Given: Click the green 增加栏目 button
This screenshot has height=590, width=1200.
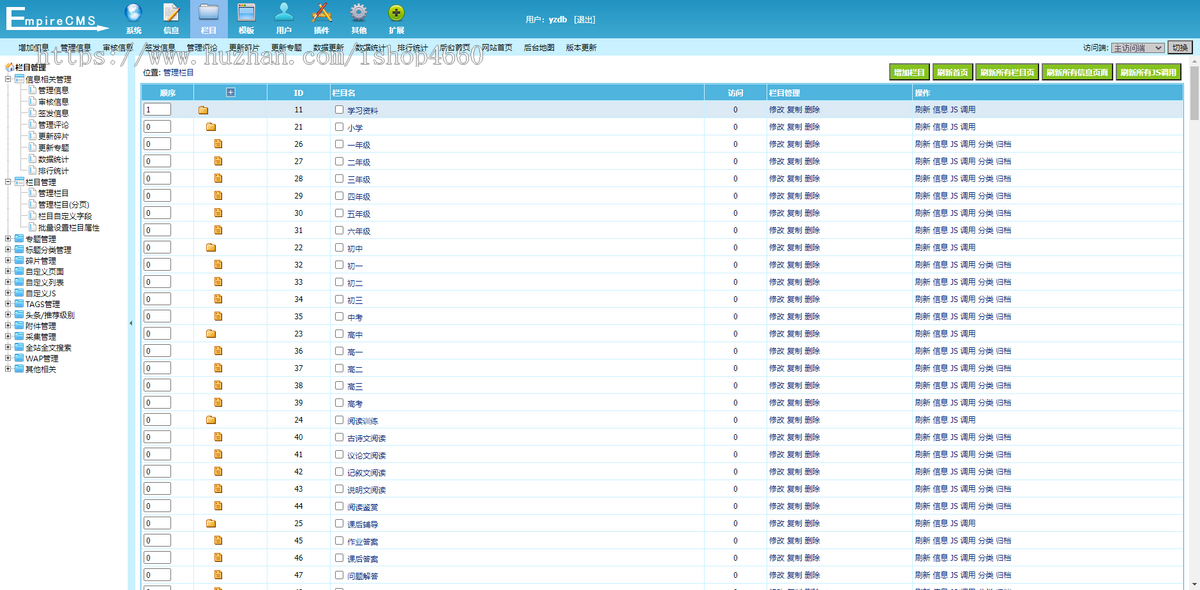Looking at the screenshot, I should (909, 72).
